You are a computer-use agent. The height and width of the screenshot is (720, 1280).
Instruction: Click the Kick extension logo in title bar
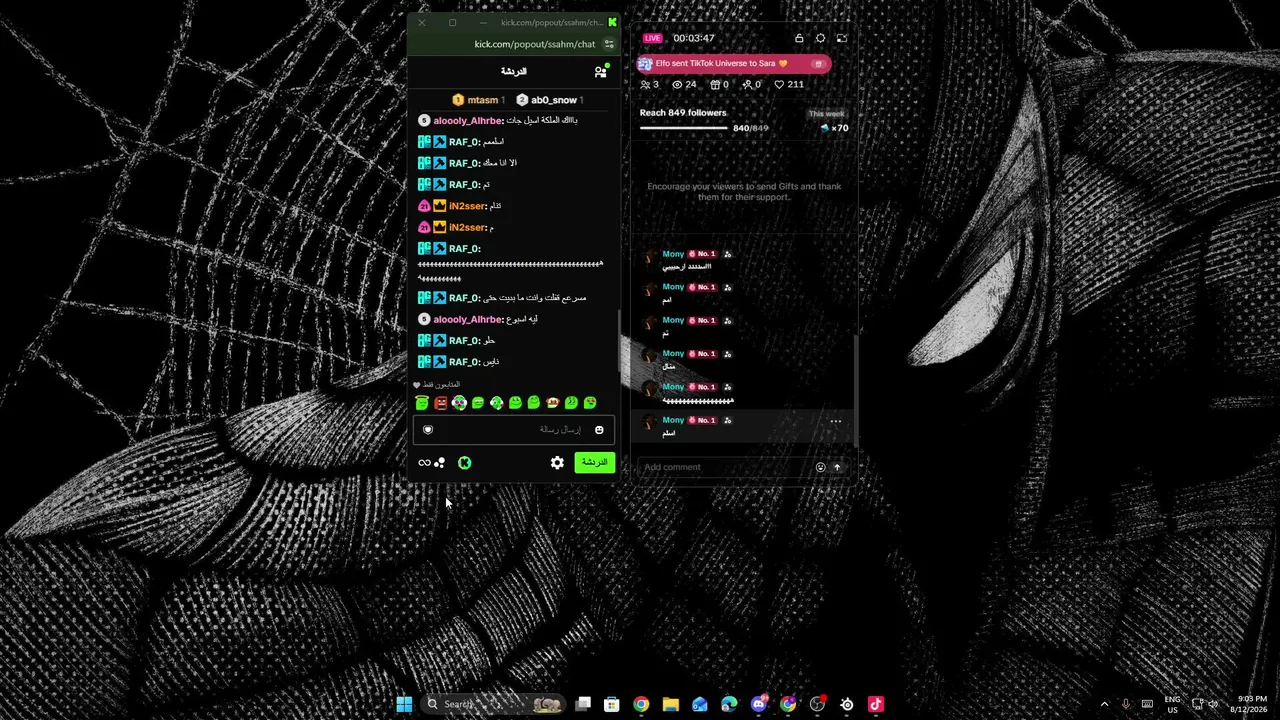[612, 22]
